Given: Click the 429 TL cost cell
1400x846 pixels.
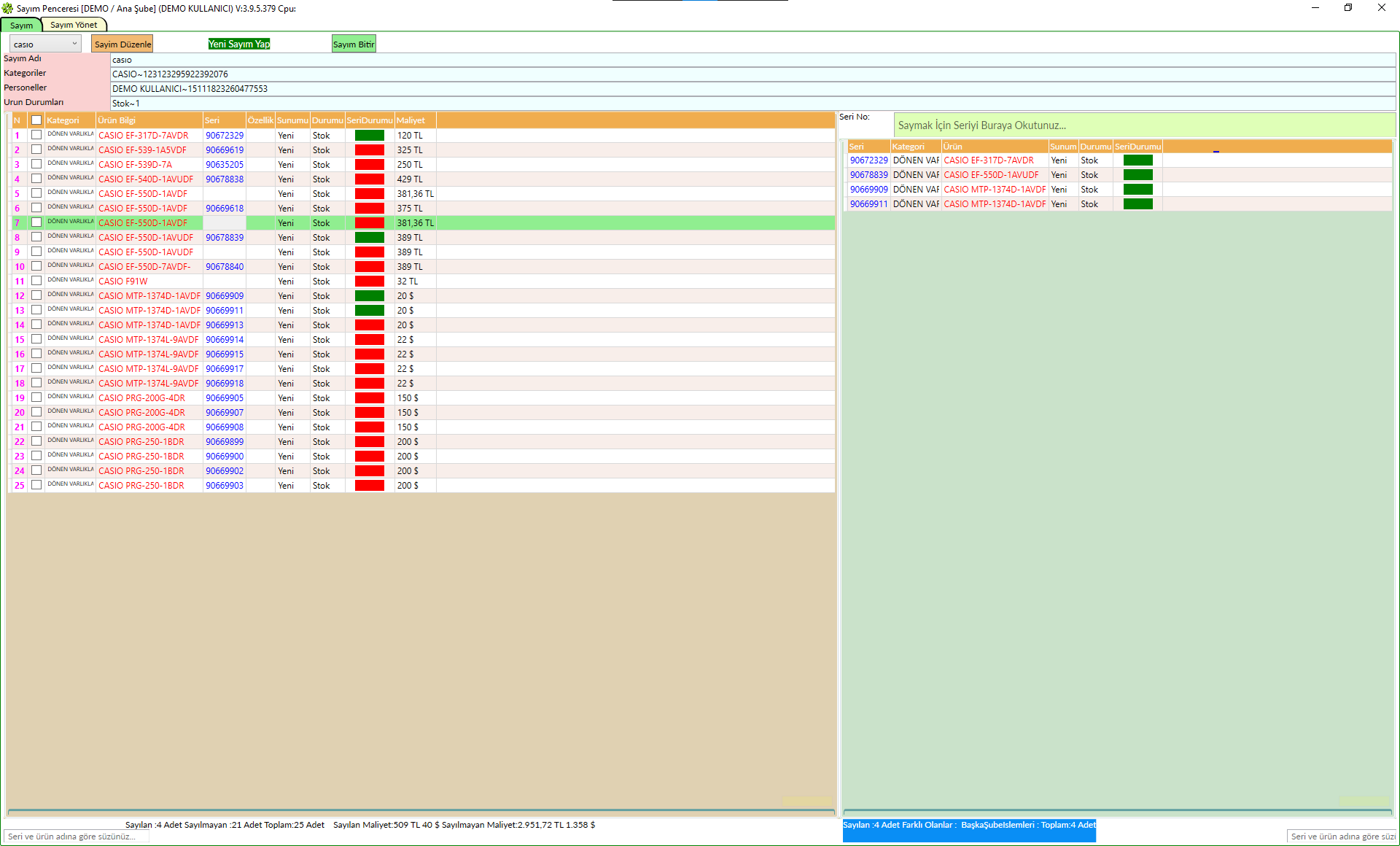Looking at the screenshot, I should [415, 179].
